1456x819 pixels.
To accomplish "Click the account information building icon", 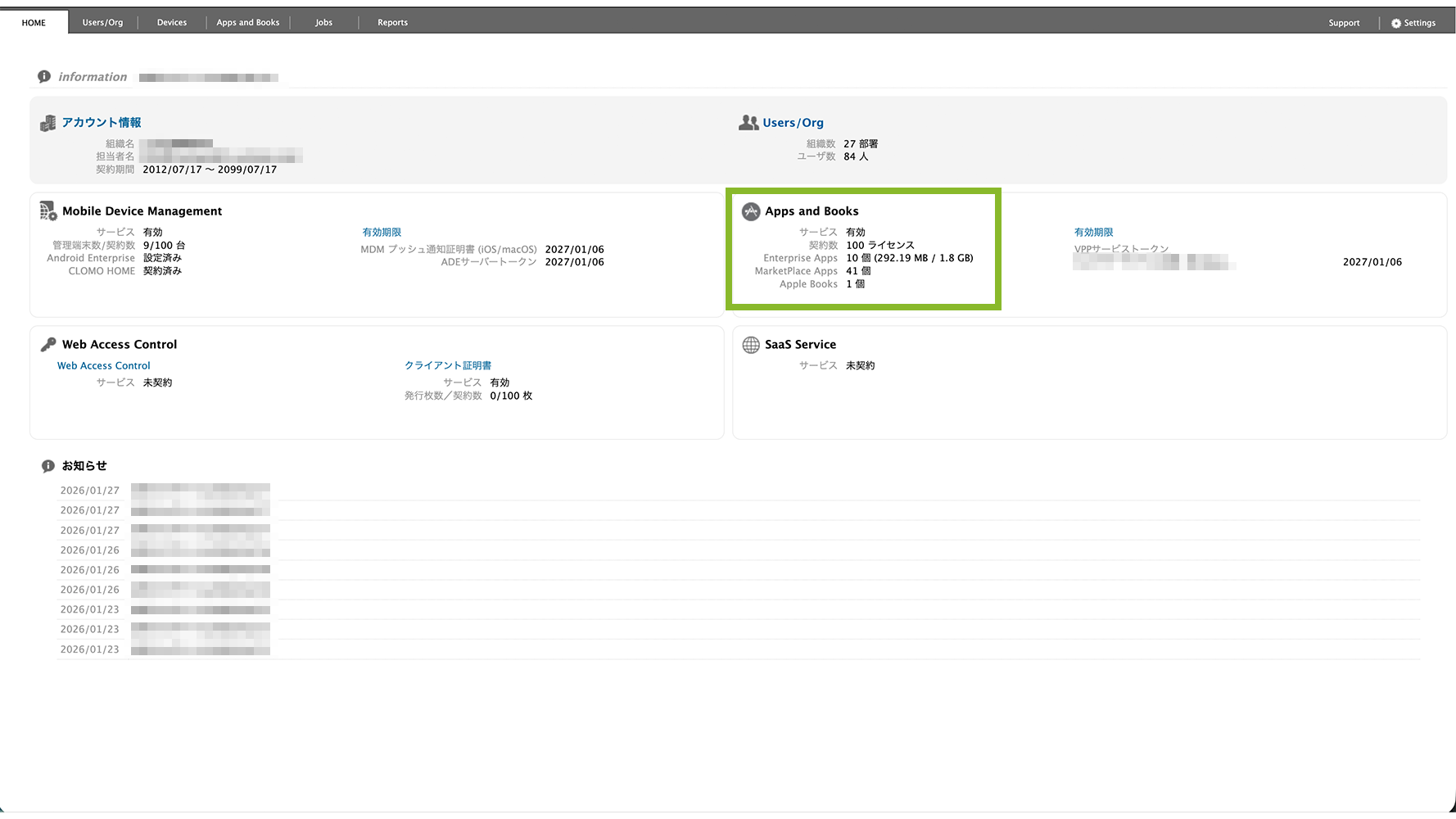I will click(x=47, y=123).
